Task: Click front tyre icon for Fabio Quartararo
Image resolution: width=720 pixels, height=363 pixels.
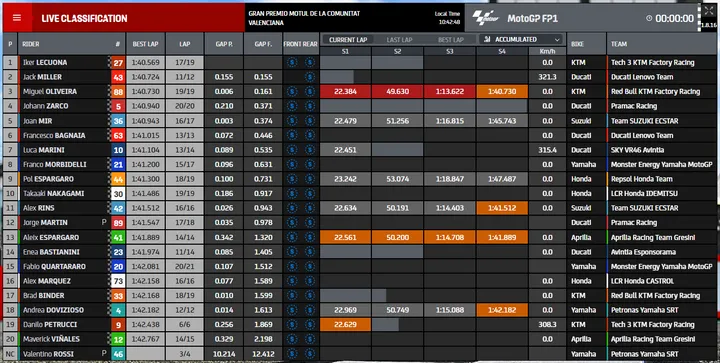Action: 292,266
